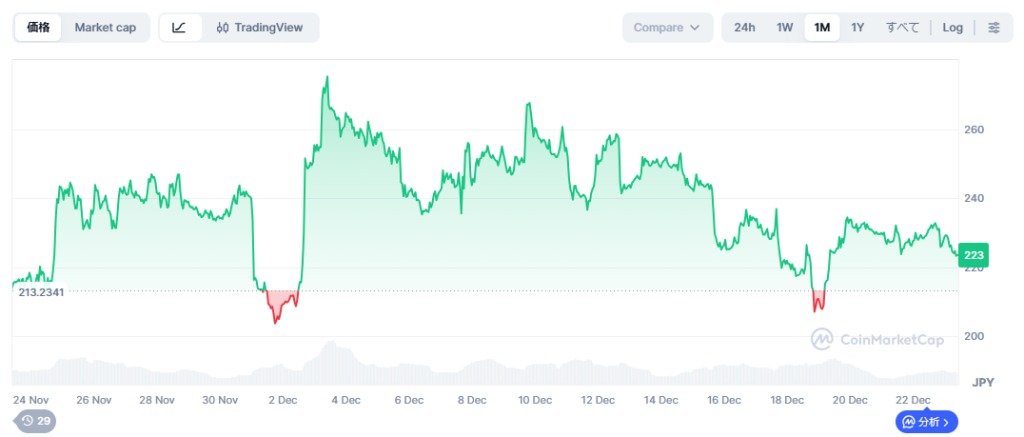1024x437 pixels.
Task: Switch to the Market cap tab
Action: [105, 28]
